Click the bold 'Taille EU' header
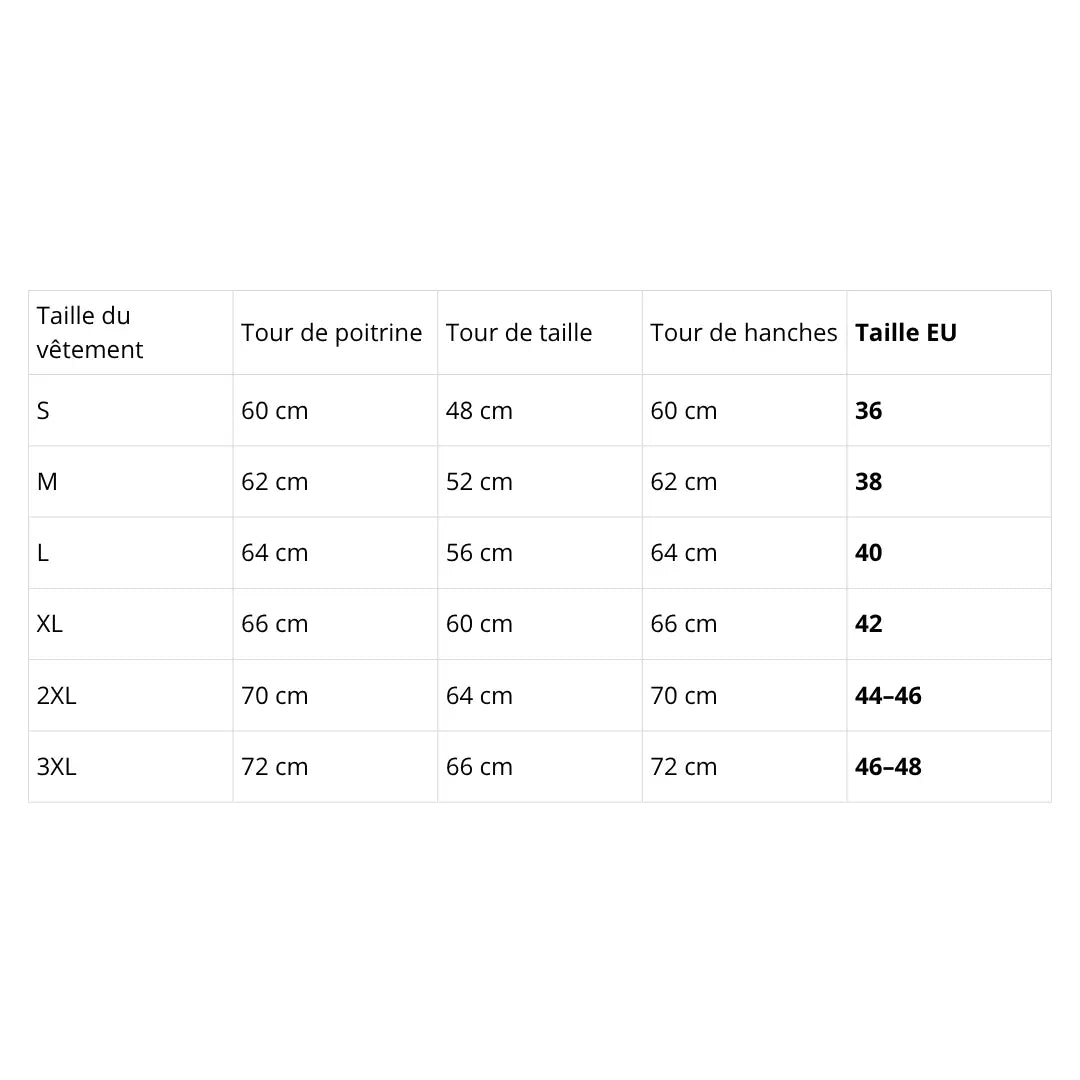 [x=905, y=333]
